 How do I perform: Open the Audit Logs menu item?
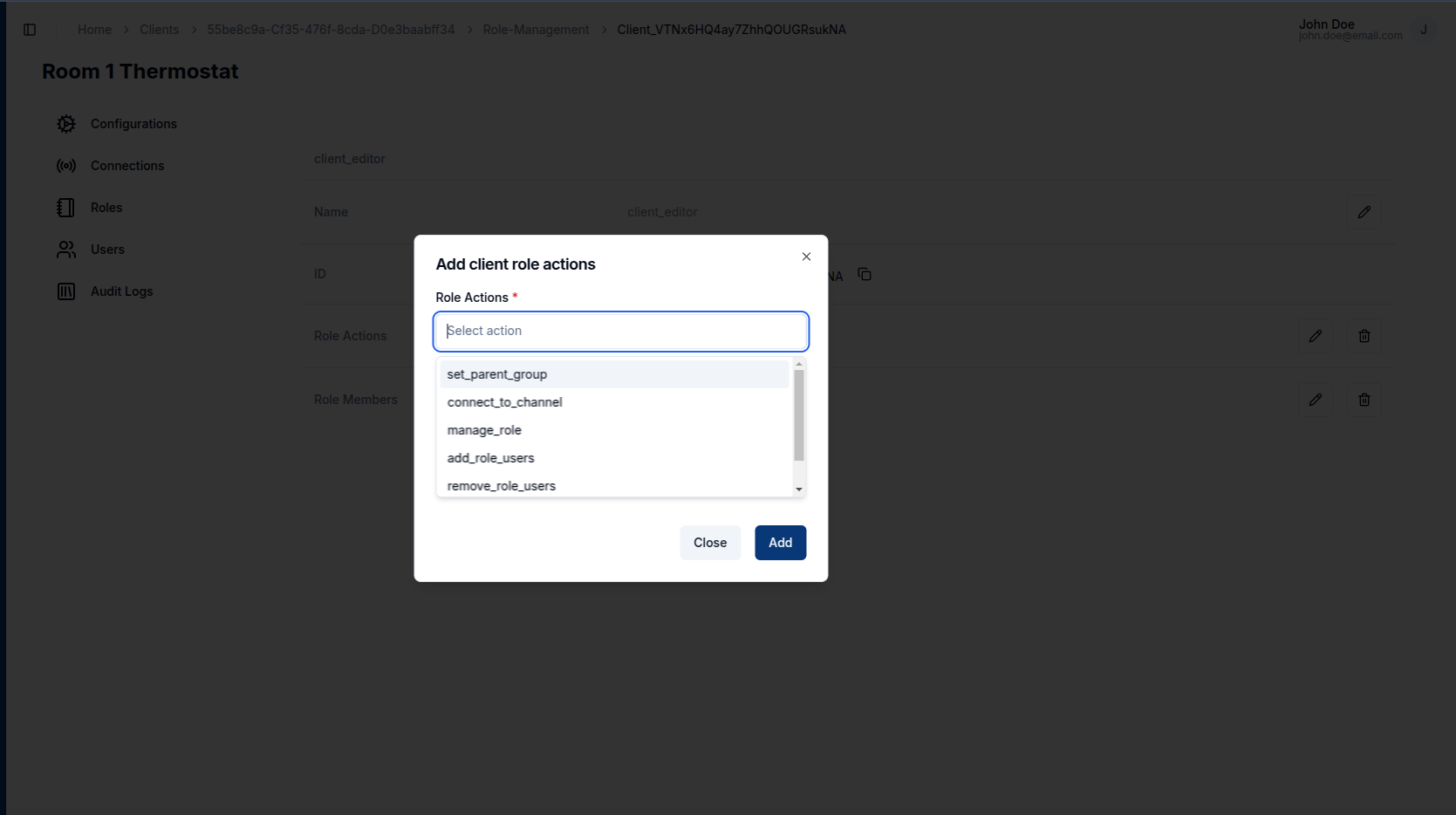pos(121,291)
